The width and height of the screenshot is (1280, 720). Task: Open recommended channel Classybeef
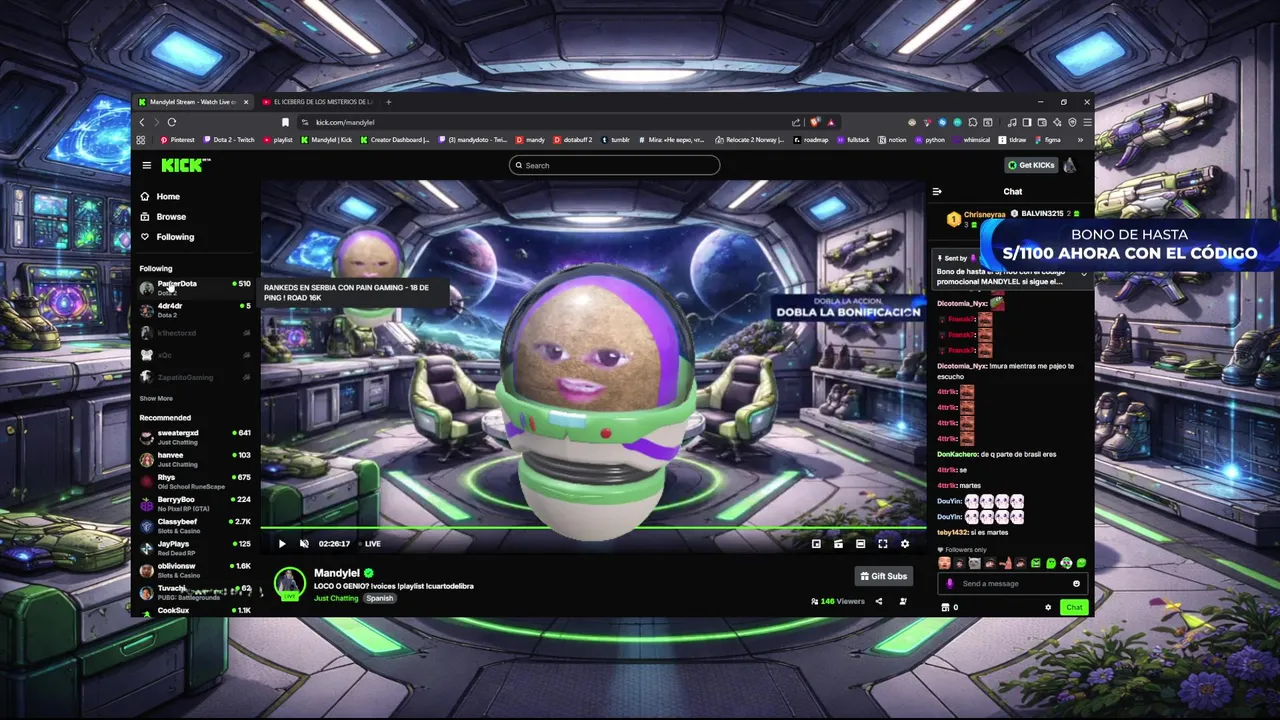click(195, 525)
